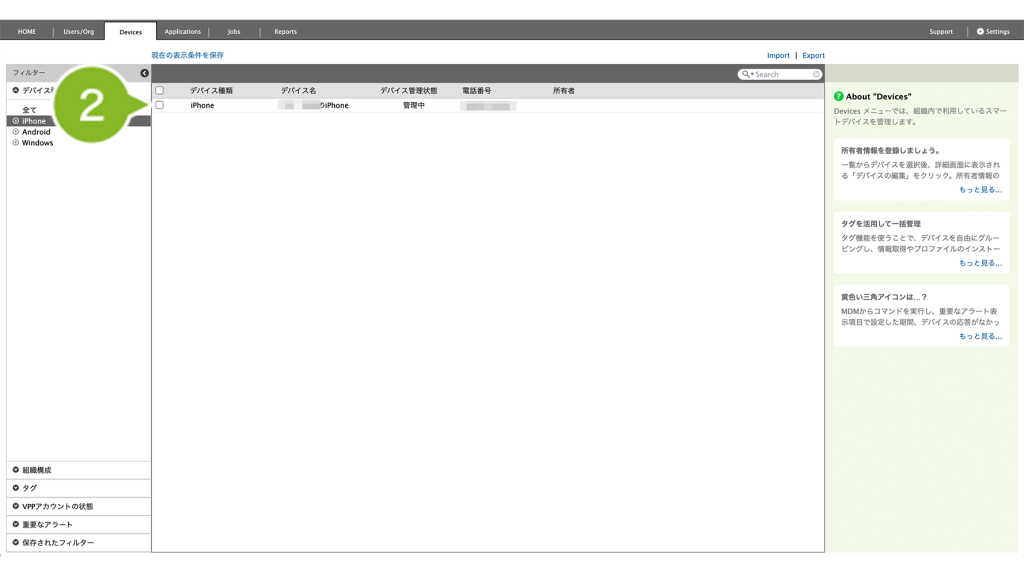Clear the search field with X icon
Screen dimensions: 1024x576
816,74
